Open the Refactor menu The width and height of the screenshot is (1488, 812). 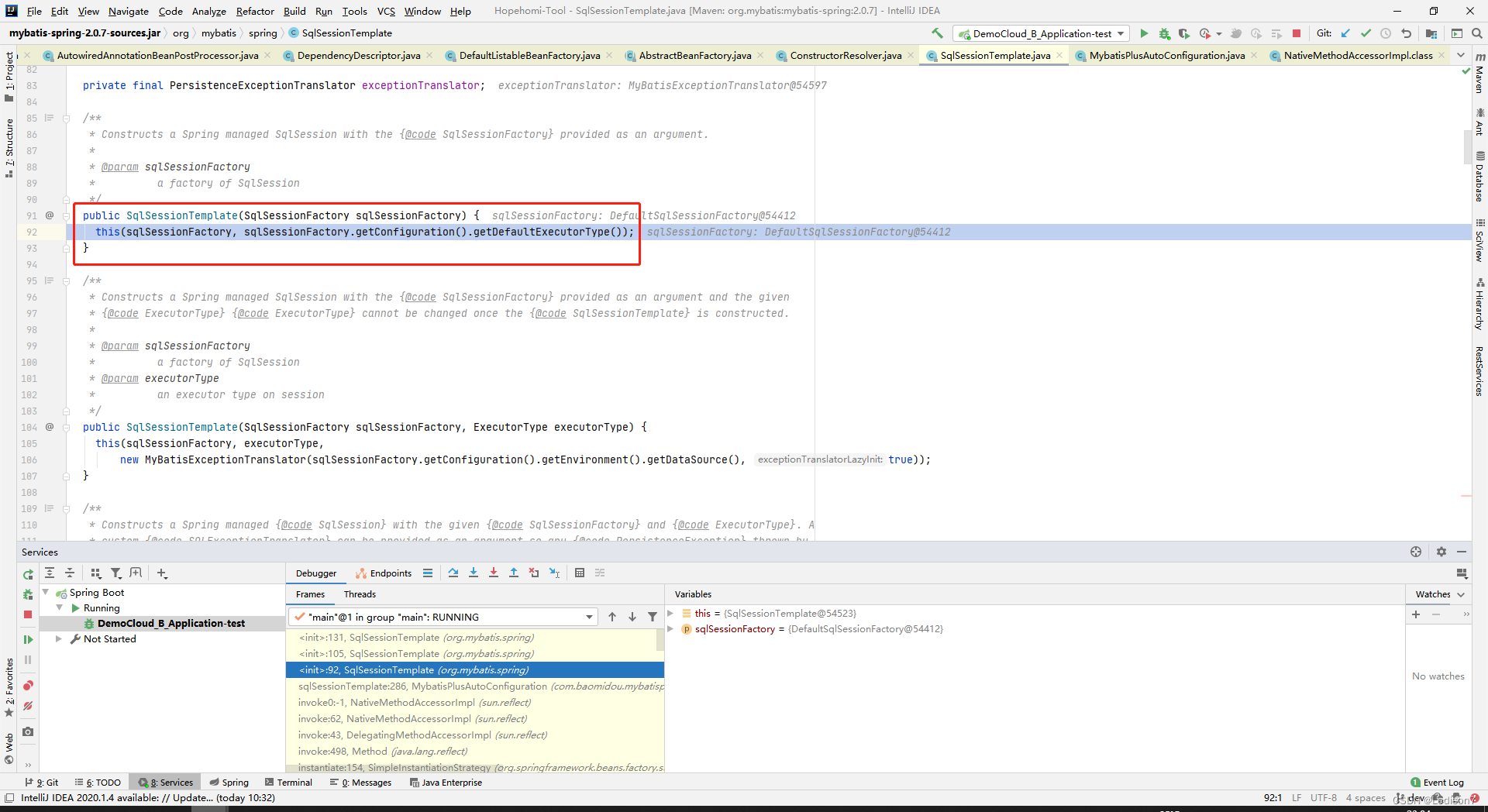tap(255, 11)
